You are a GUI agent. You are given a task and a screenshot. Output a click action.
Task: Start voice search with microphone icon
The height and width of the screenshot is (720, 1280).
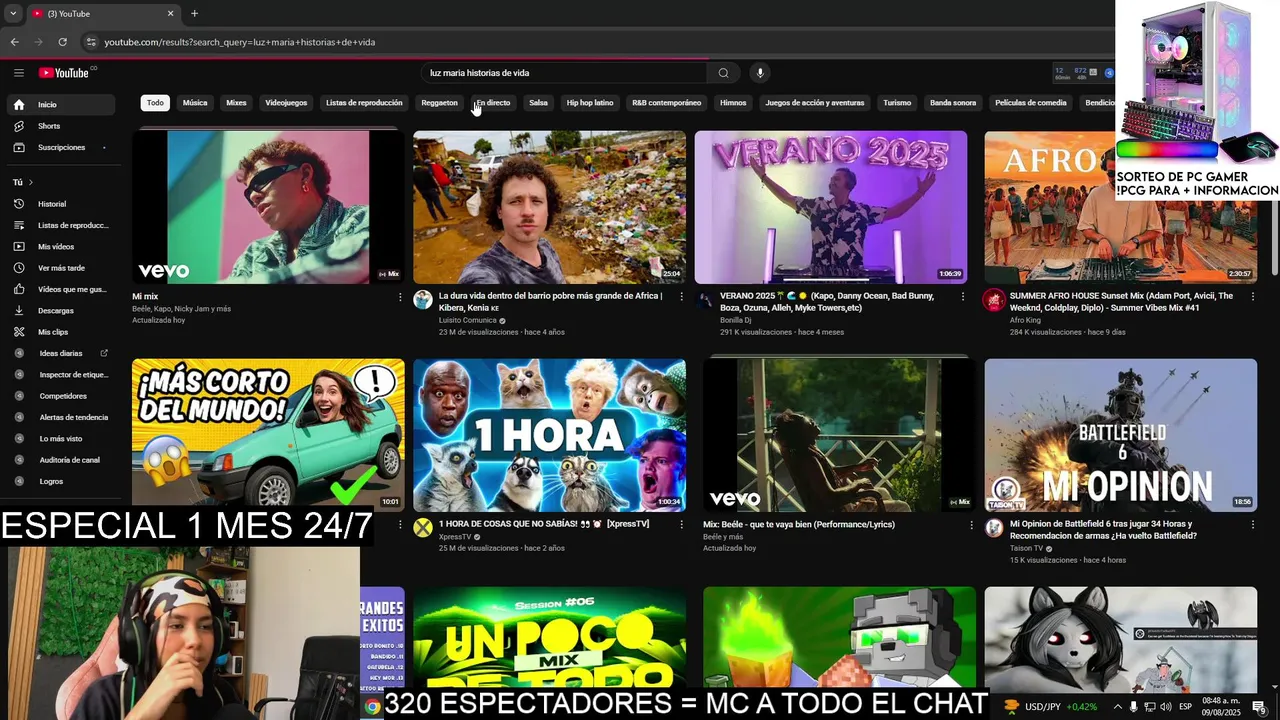760,73
